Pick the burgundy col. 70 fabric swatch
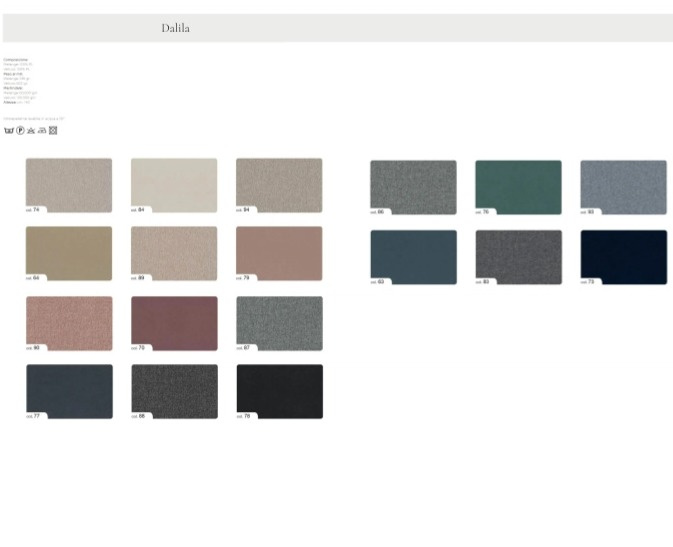This screenshot has width=673, height=547. tap(174, 322)
